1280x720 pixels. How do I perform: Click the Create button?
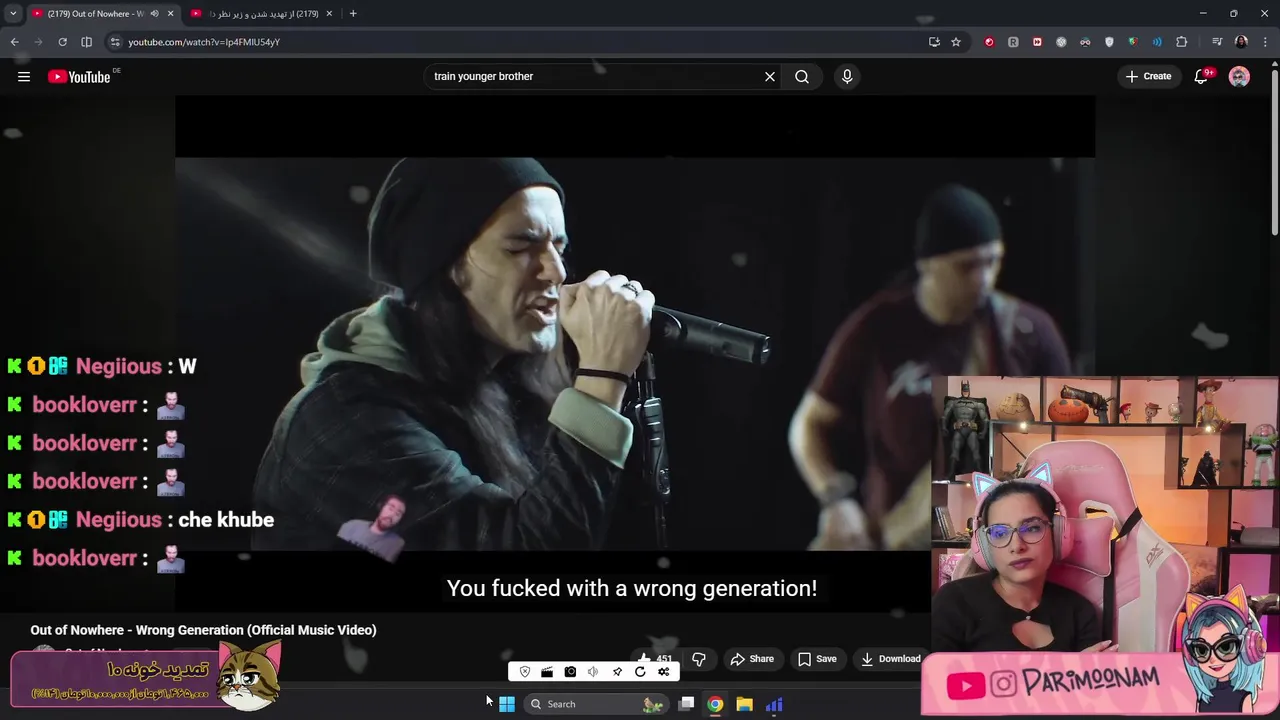1148,76
